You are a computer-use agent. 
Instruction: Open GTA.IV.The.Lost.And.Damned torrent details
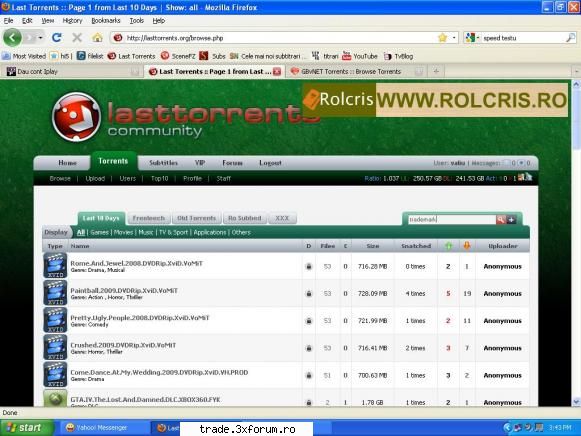(145, 399)
